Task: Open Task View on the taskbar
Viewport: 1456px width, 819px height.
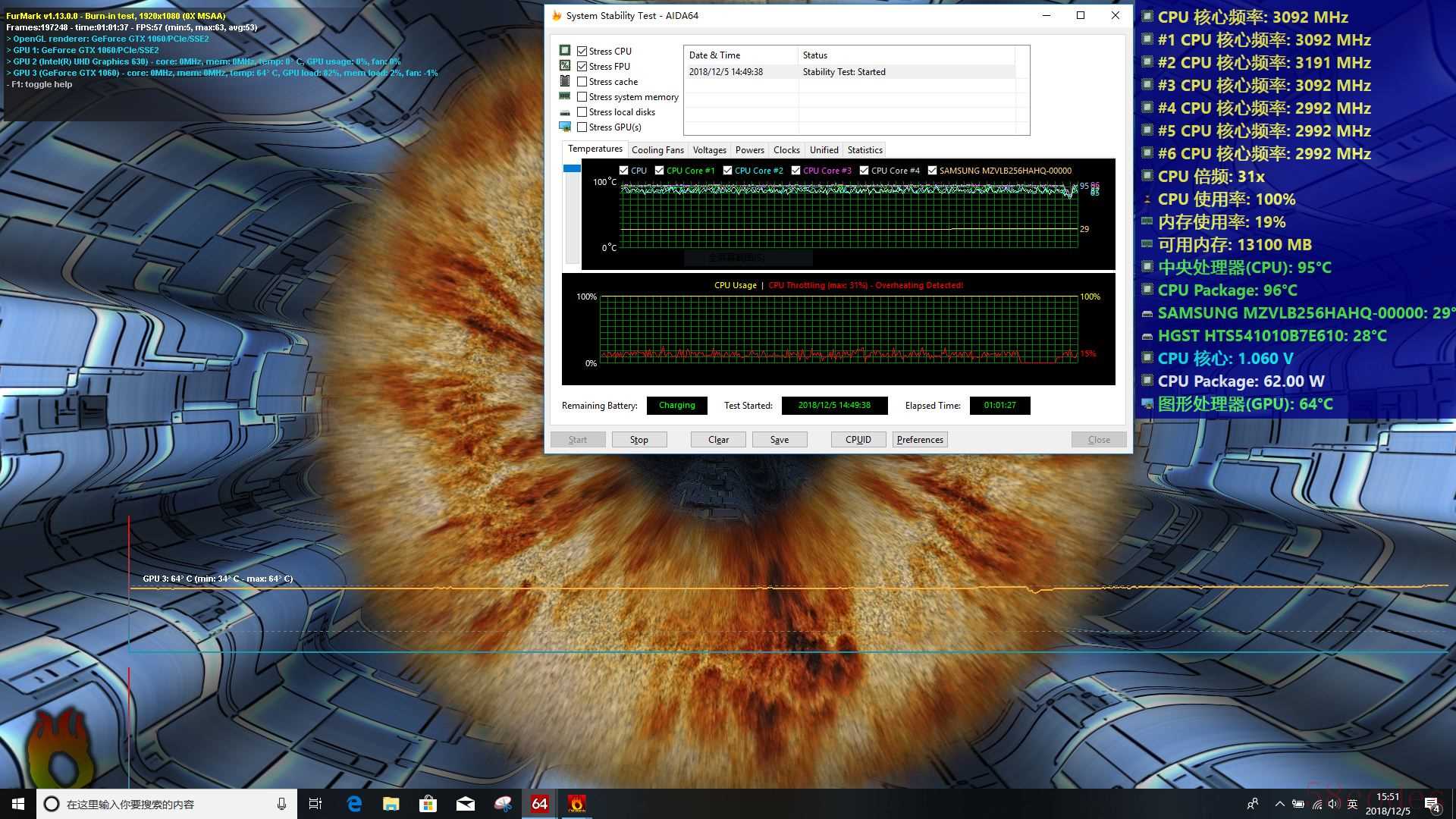Action: [x=315, y=804]
